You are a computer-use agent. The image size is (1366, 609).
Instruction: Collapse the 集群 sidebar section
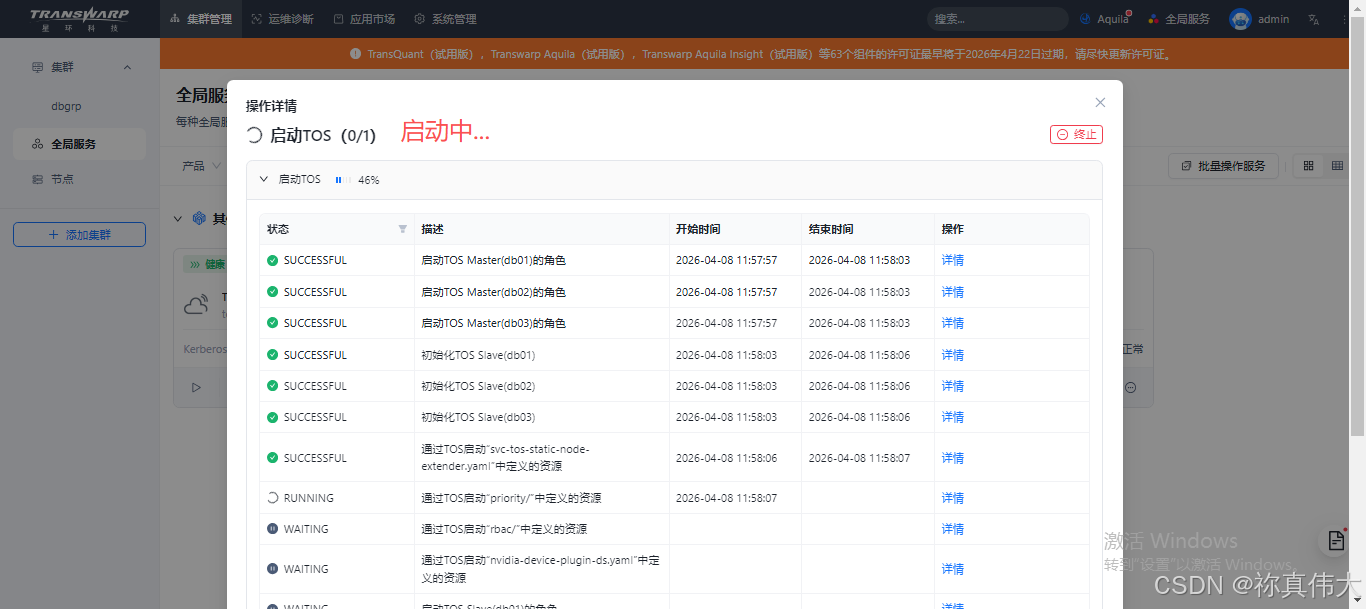click(127, 67)
